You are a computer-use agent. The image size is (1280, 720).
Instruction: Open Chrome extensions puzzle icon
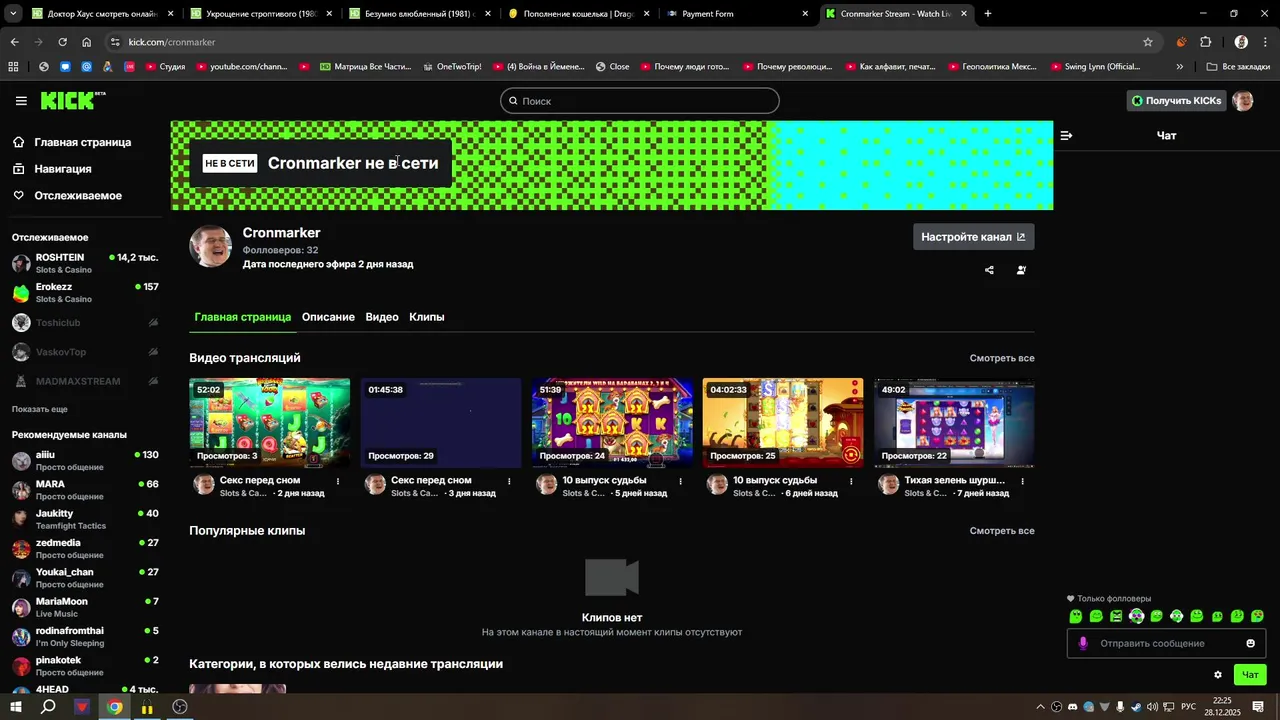coord(1205,42)
